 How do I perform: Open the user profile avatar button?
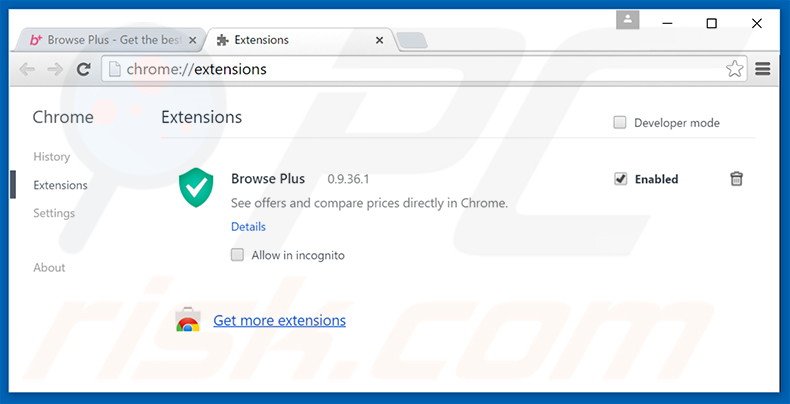click(x=628, y=19)
